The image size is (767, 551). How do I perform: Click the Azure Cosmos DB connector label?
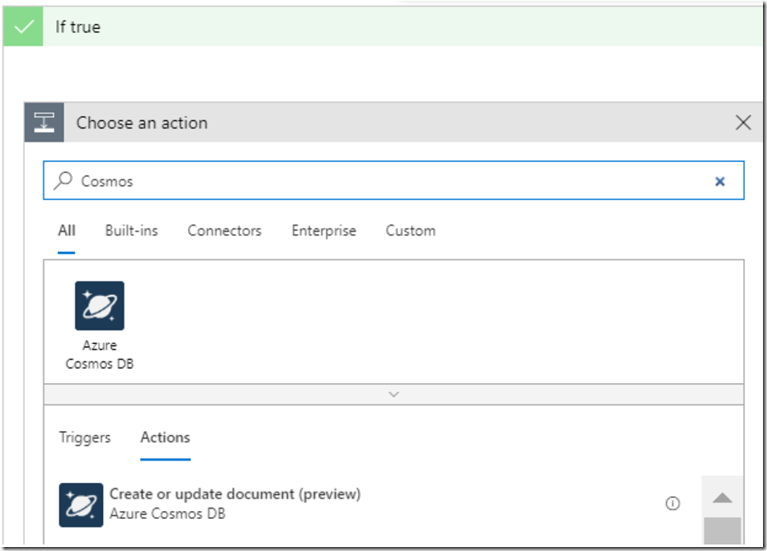(x=99, y=354)
